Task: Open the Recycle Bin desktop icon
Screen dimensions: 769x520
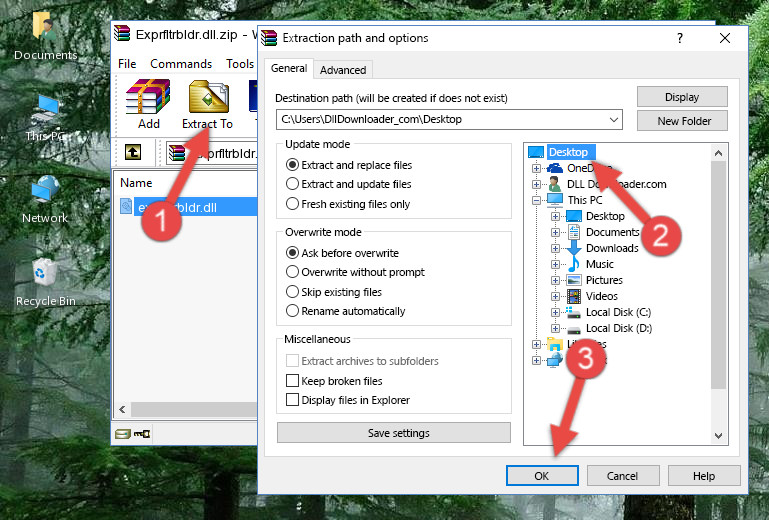Action: [x=45, y=283]
